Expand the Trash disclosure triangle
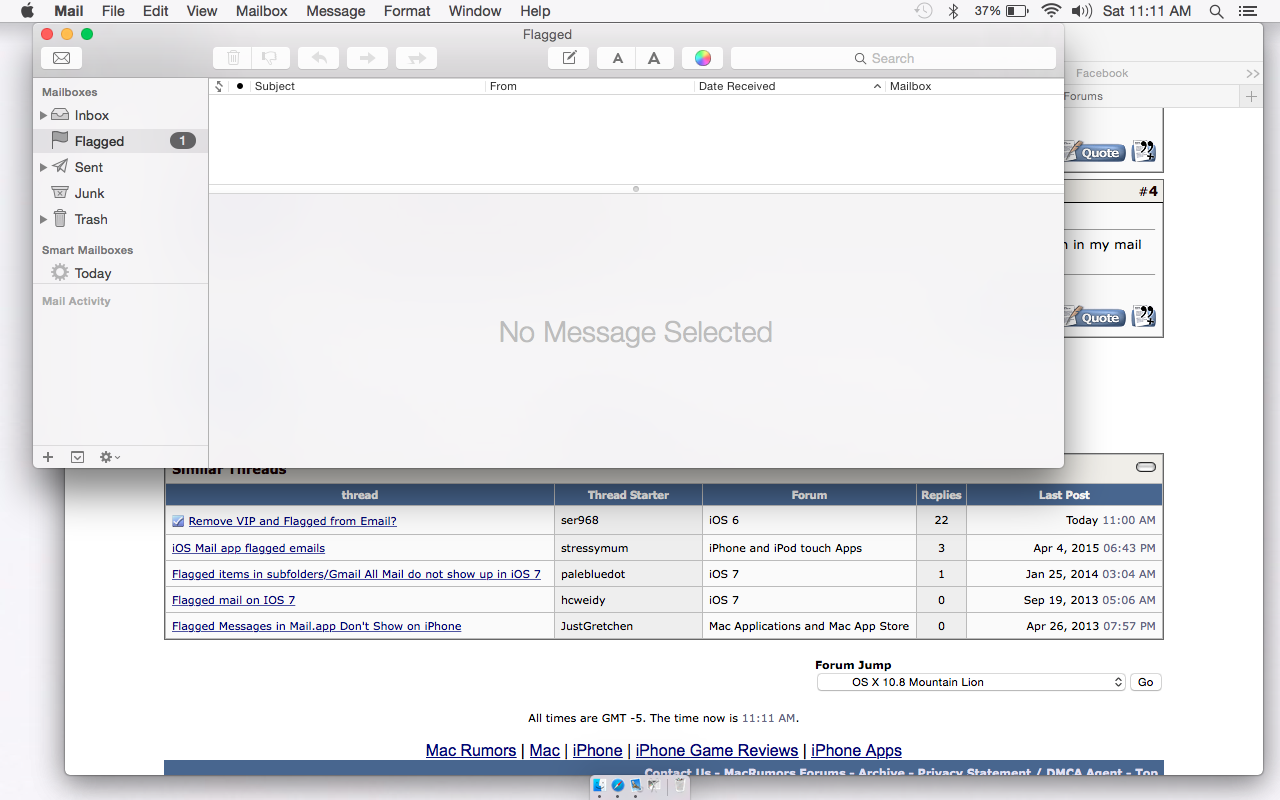 pos(43,219)
